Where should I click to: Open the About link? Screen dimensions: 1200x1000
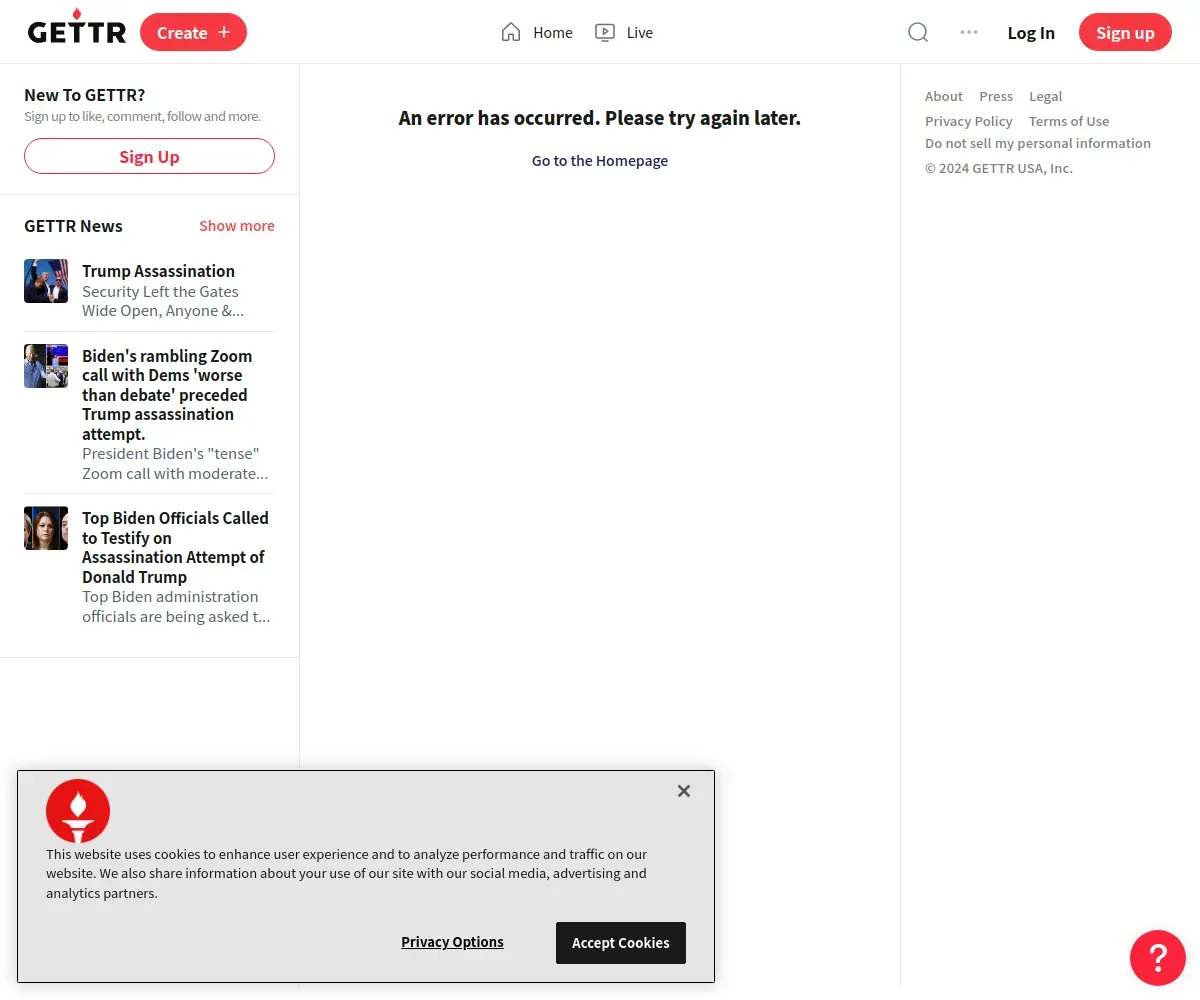coord(944,96)
